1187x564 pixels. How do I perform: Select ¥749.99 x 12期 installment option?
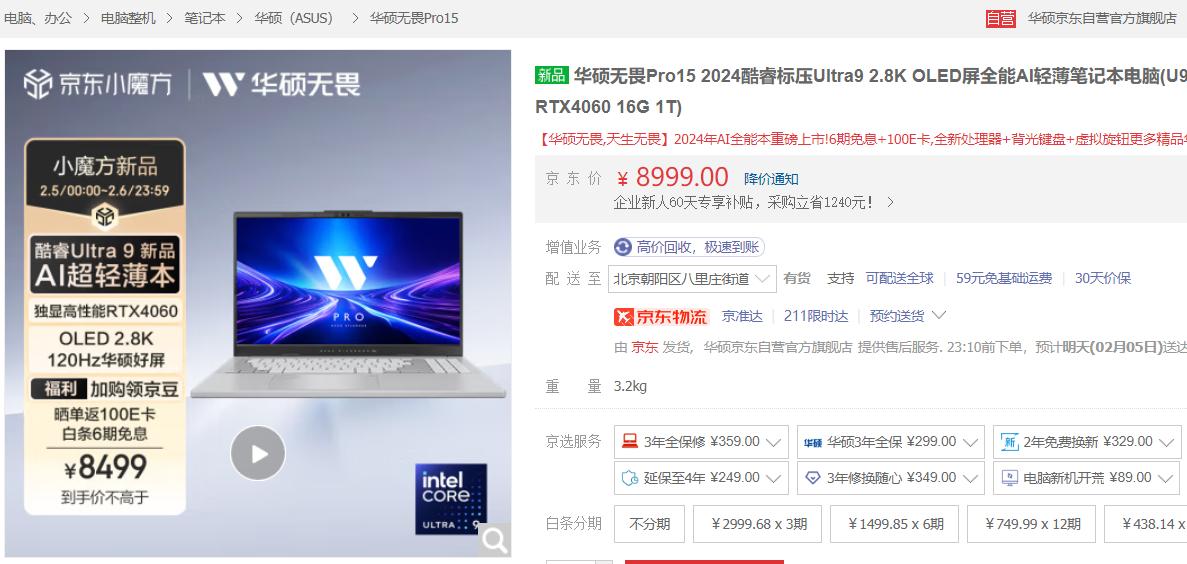tap(1032, 524)
